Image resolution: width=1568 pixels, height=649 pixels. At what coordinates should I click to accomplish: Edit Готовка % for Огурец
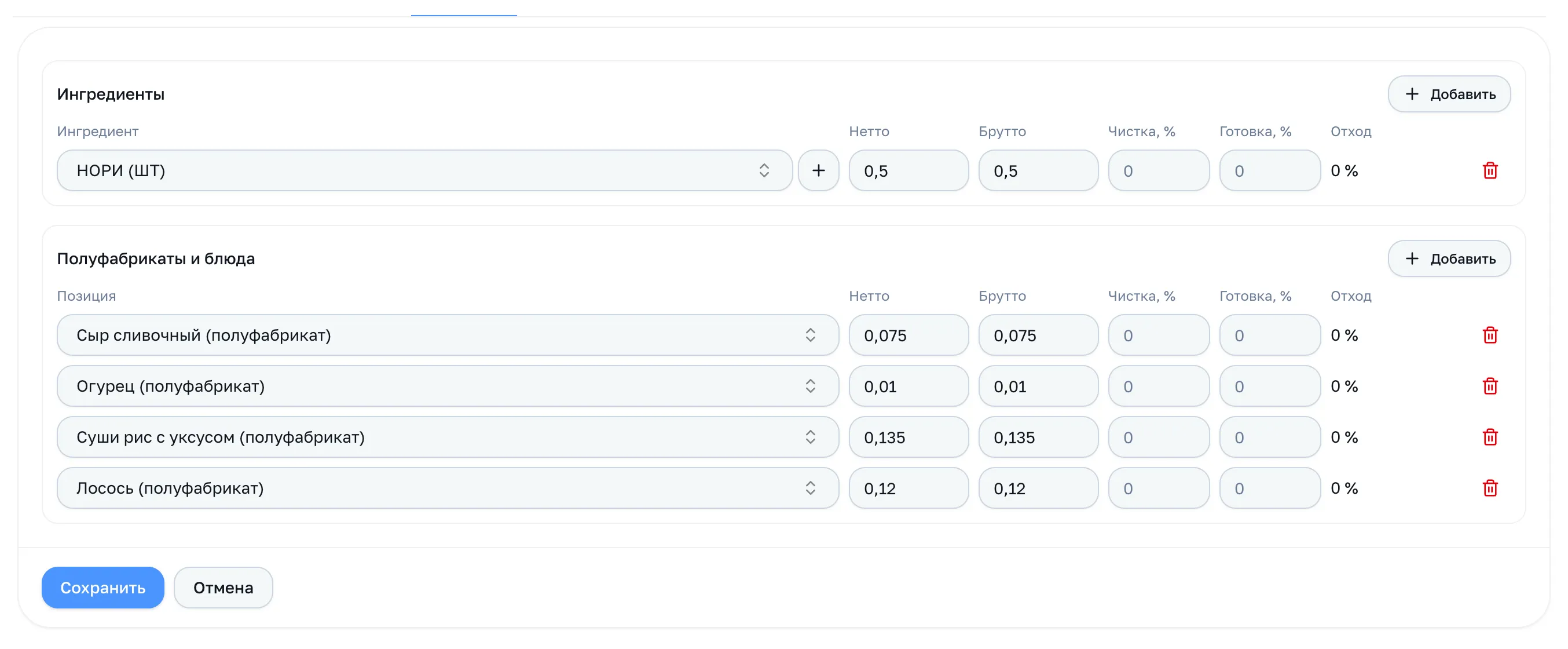click(1270, 387)
